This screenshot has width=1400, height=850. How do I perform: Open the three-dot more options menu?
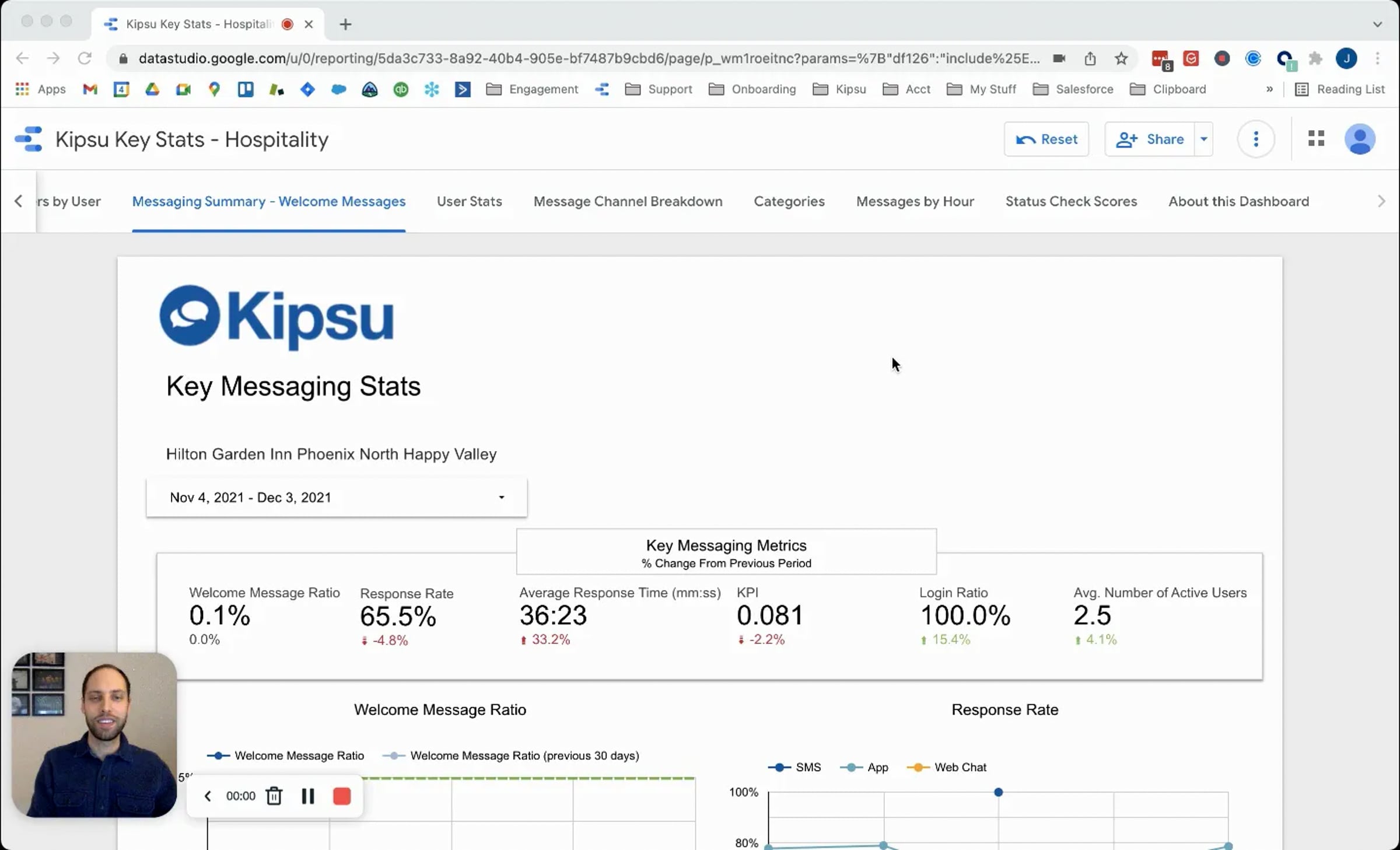point(1255,139)
